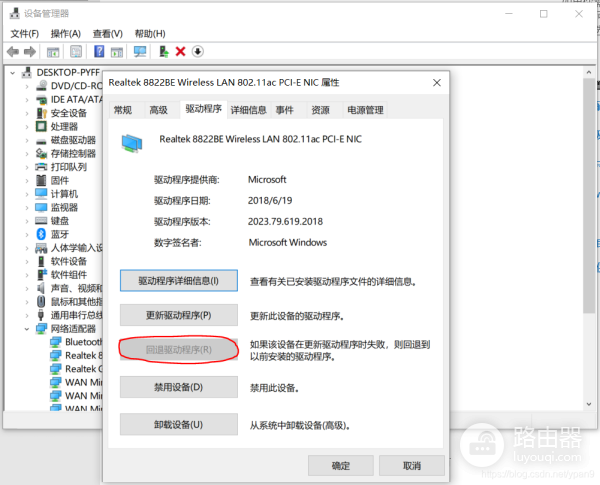Open the 文件(F) menu

pyautogui.click(x=25, y=34)
